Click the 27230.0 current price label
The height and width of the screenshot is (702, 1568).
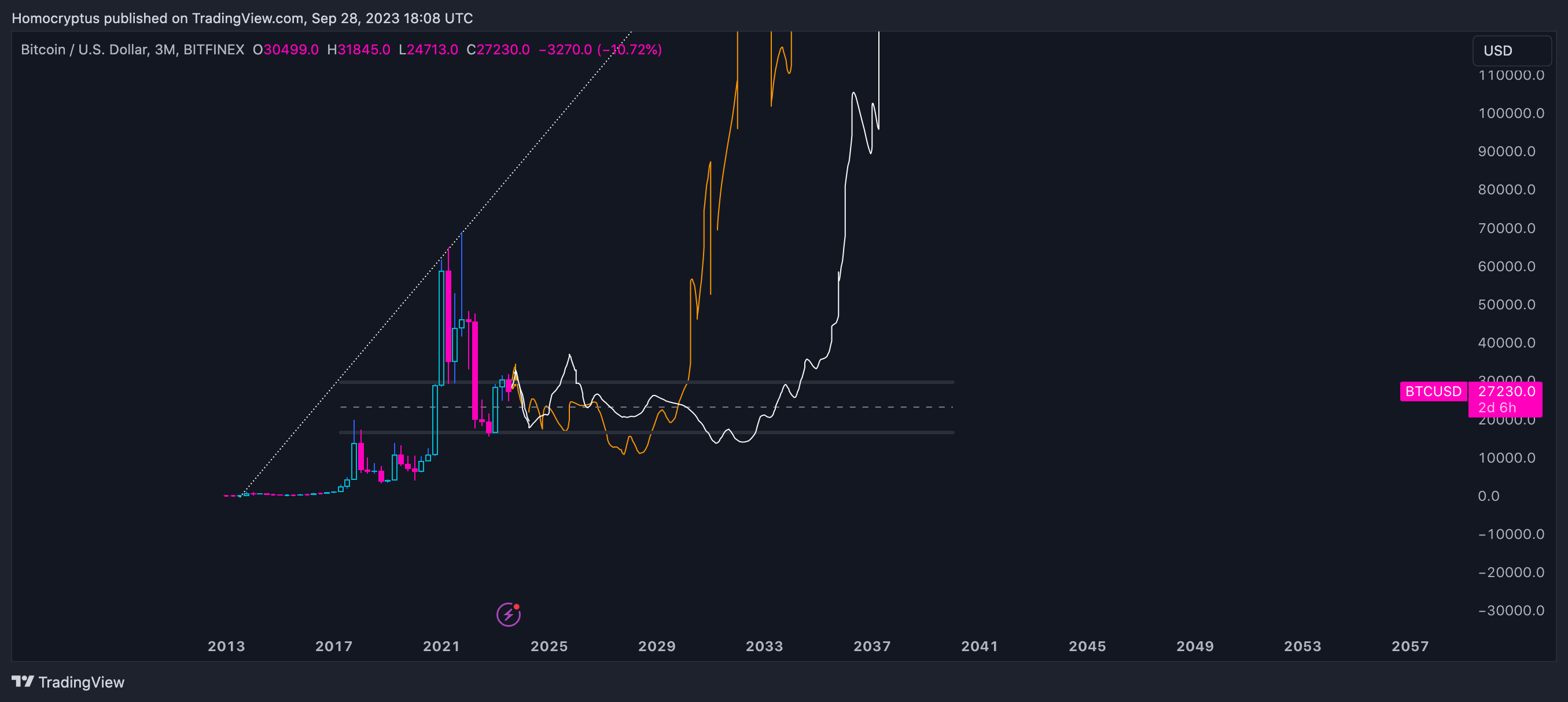point(1507,391)
